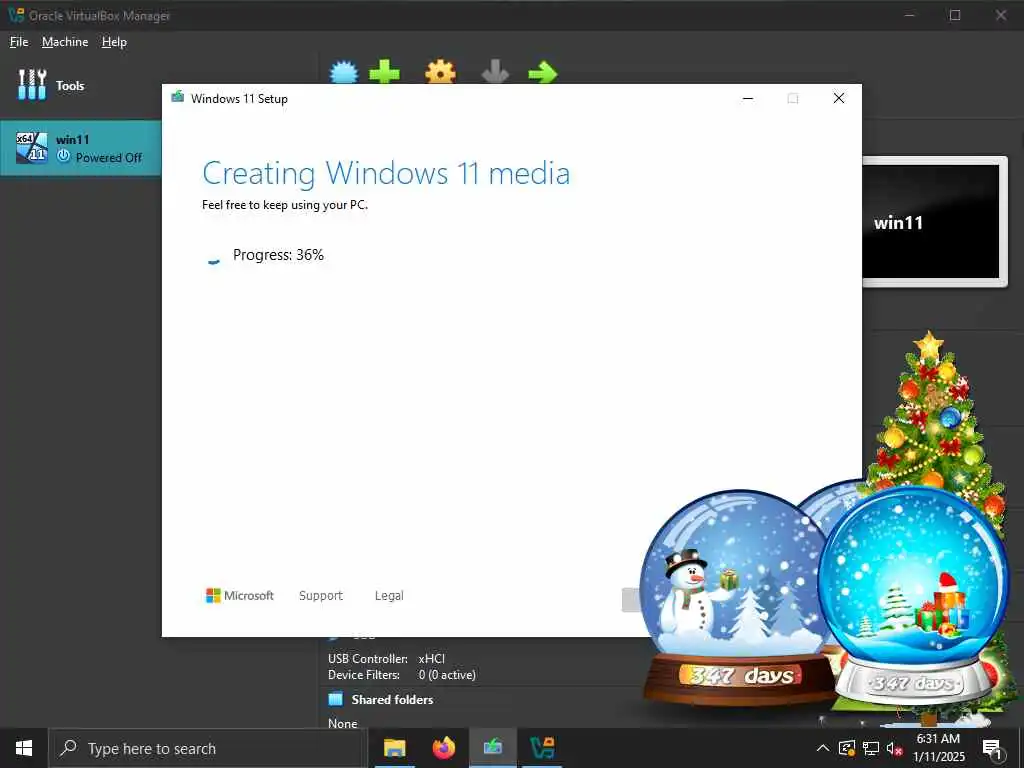Minimize the Windows 11 Setup window
Screen dimensions: 1024x768
(748, 99)
